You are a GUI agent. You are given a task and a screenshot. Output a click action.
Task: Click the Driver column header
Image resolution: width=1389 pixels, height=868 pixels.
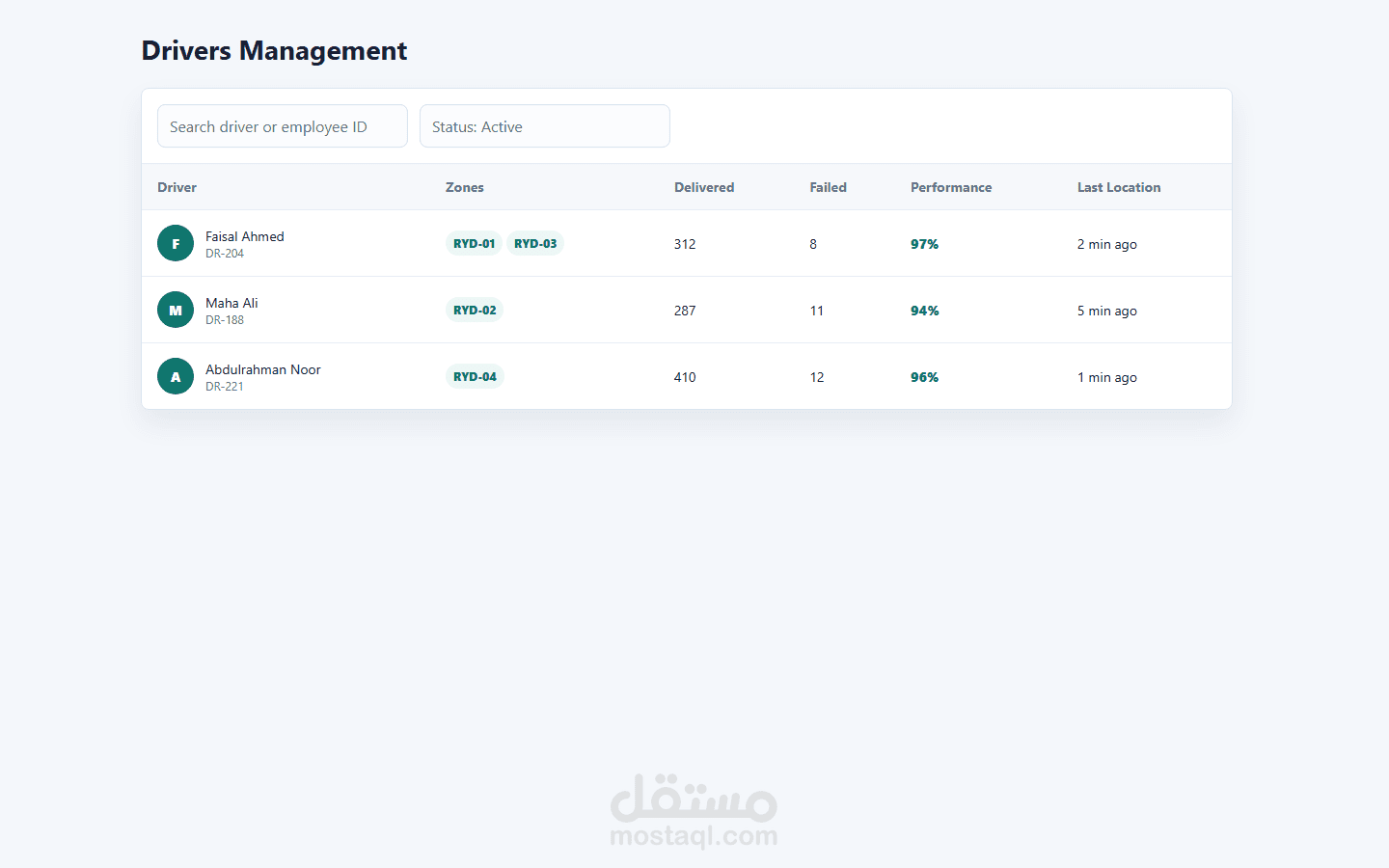pos(177,187)
